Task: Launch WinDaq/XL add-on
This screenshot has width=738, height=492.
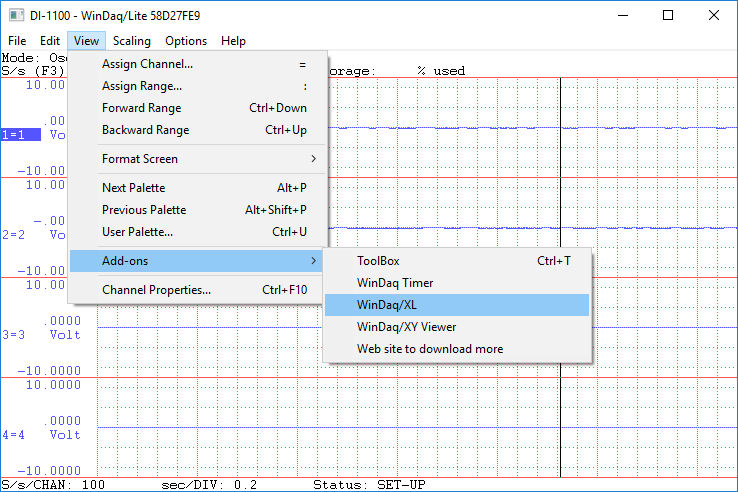Action: click(457, 305)
